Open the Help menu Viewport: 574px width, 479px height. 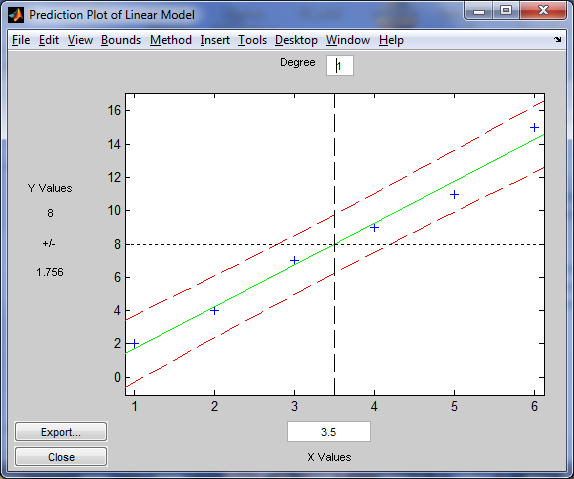[391, 40]
